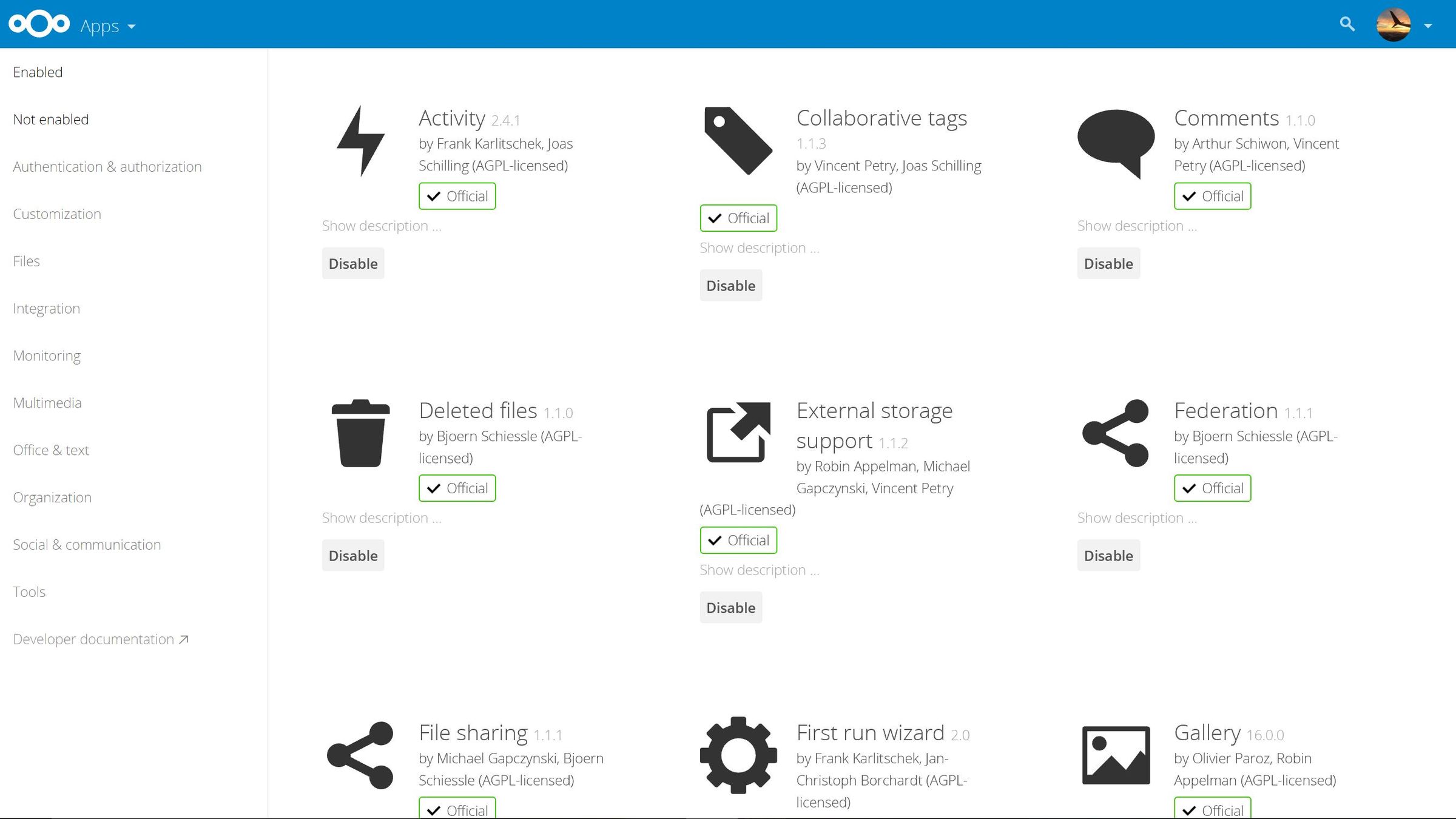Click the Collaborative tags label icon

[737, 141]
